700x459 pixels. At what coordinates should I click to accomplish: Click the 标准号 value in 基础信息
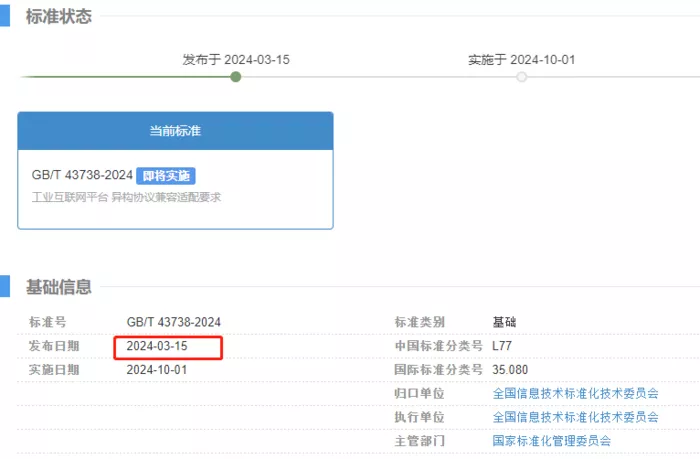coord(174,322)
